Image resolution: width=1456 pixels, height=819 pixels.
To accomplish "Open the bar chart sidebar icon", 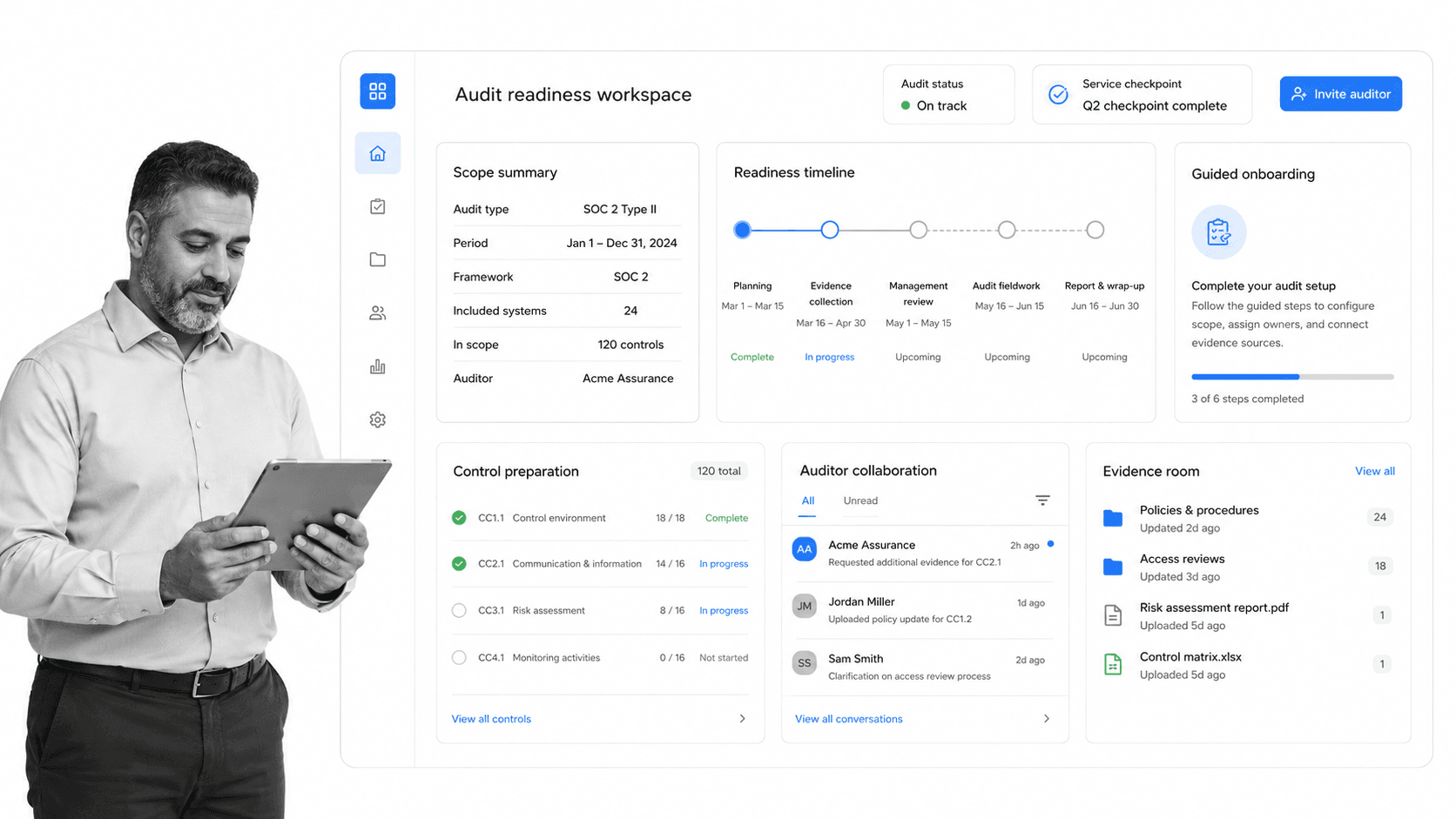I will tap(377, 366).
